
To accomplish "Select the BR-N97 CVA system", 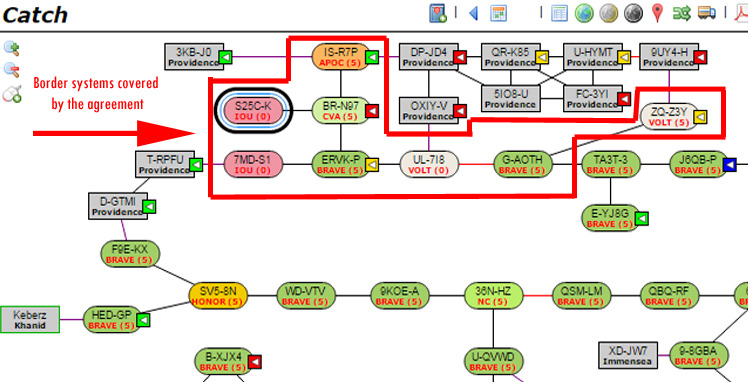I will 341,111.
